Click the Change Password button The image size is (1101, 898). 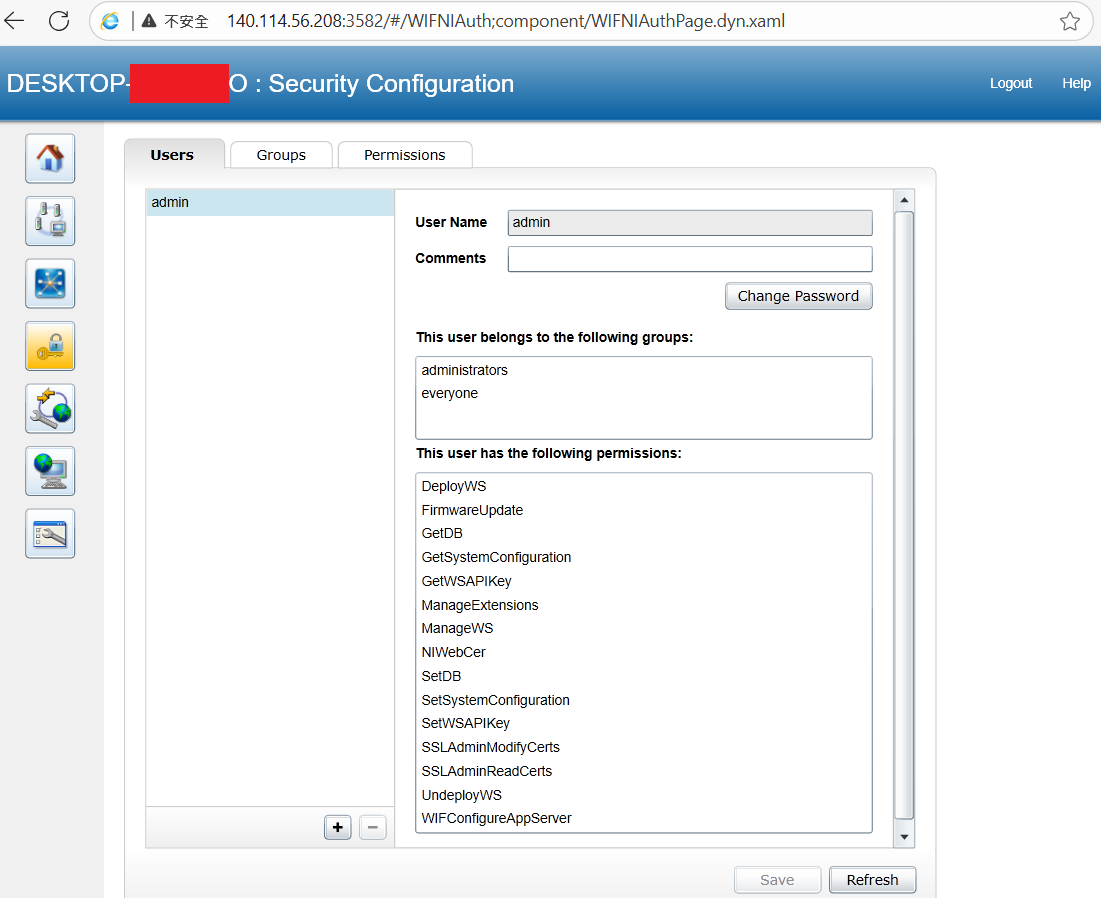(798, 296)
